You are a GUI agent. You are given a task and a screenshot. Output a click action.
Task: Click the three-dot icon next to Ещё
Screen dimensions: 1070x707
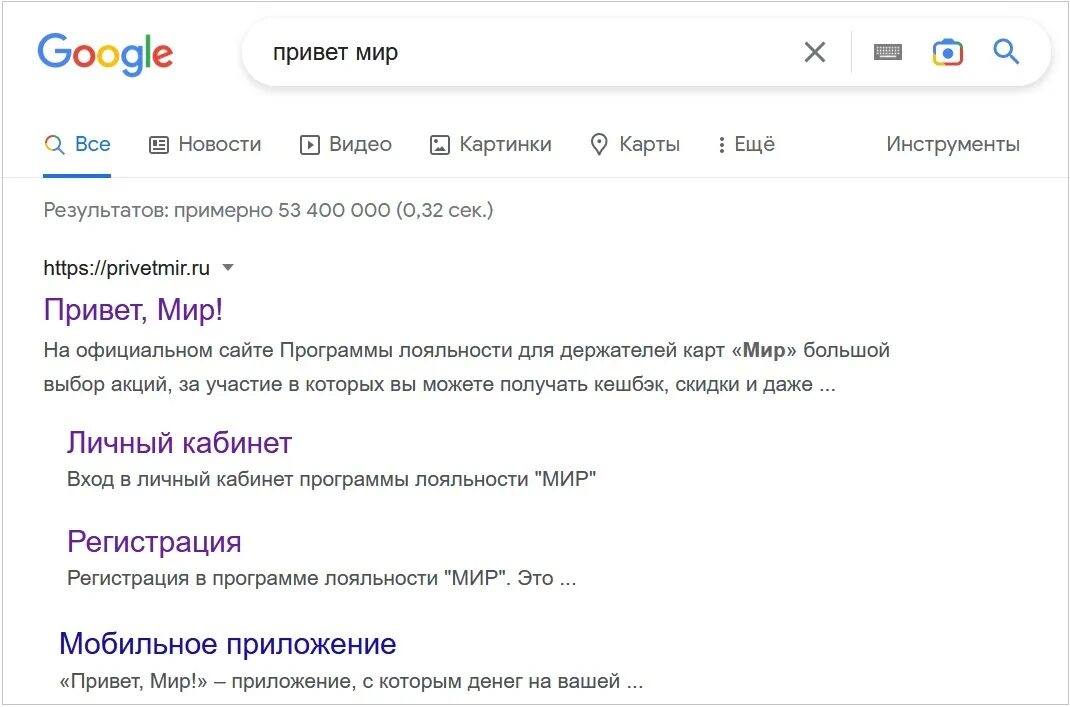[x=721, y=145]
